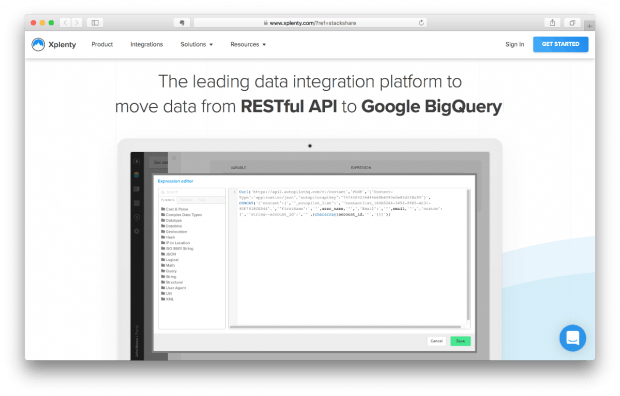Go forward using the browser forward arrow
This screenshot has height=396, width=620.
point(77,23)
